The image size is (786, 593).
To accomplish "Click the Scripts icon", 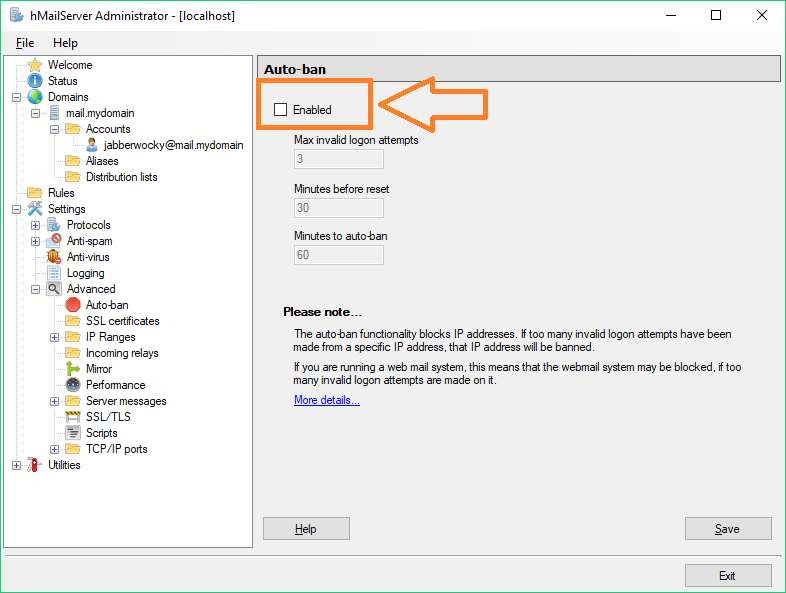I will click(x=73, y=433).
